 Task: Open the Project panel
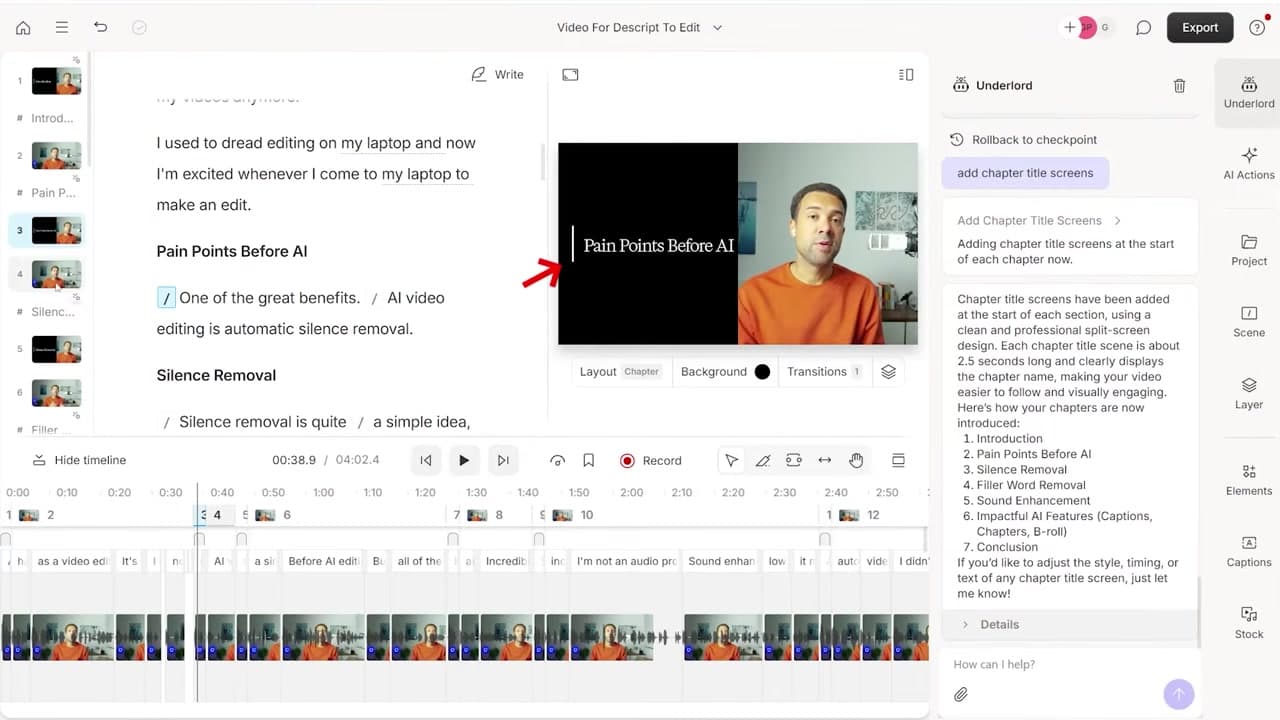coord(1249,250)
